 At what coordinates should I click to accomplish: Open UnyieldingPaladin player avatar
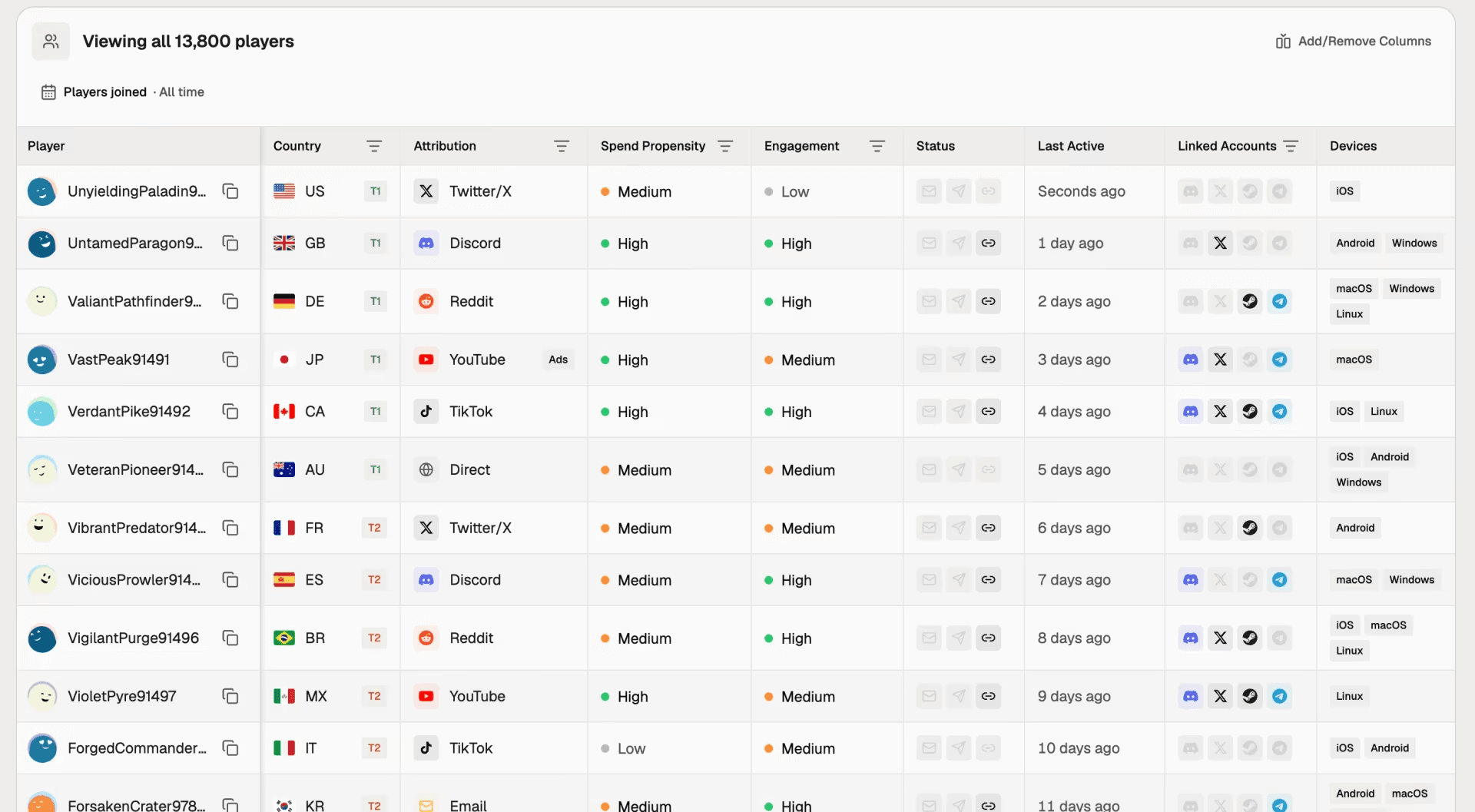[x=42, y=191]
